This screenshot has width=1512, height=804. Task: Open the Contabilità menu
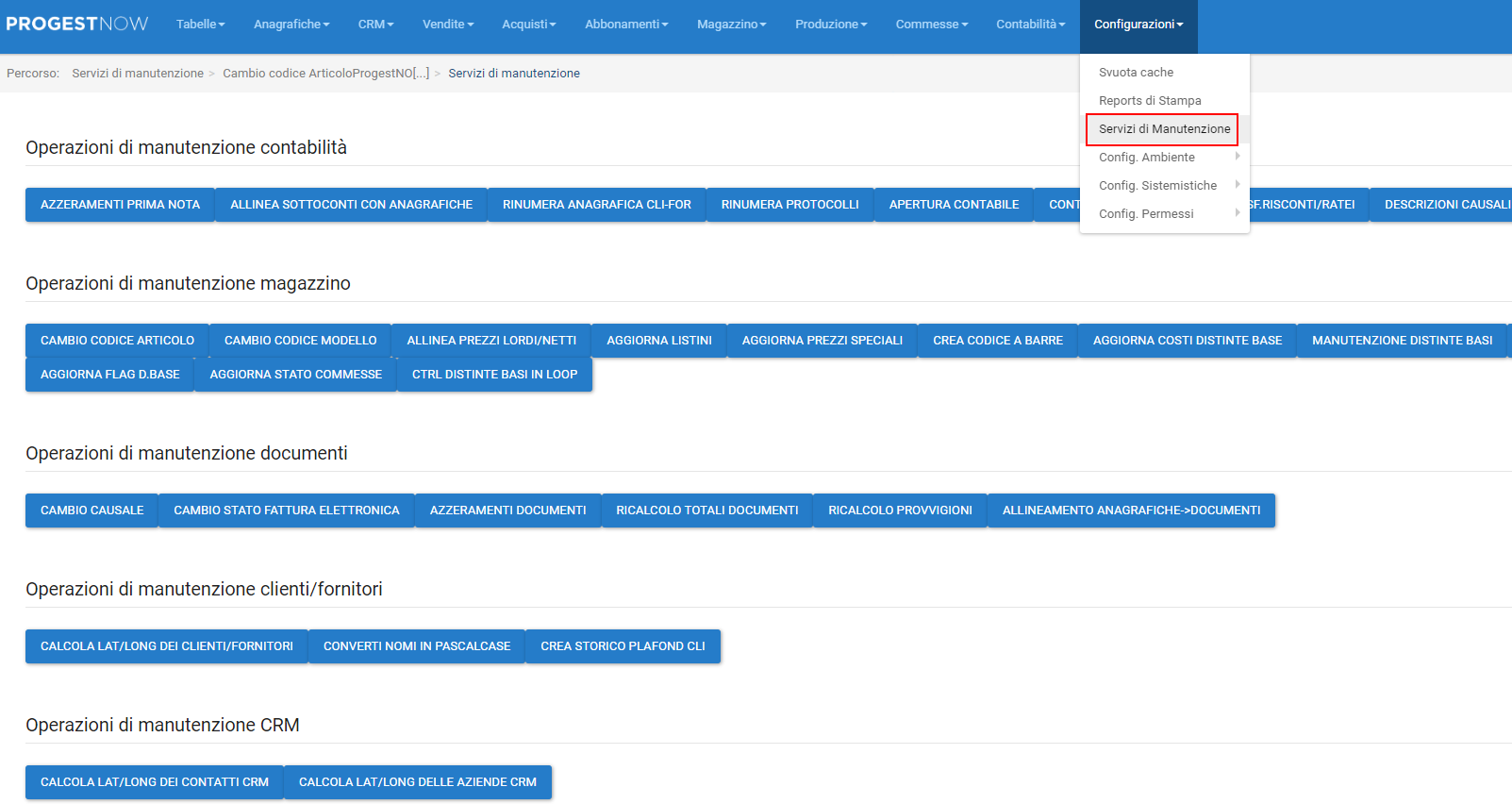1030,25
